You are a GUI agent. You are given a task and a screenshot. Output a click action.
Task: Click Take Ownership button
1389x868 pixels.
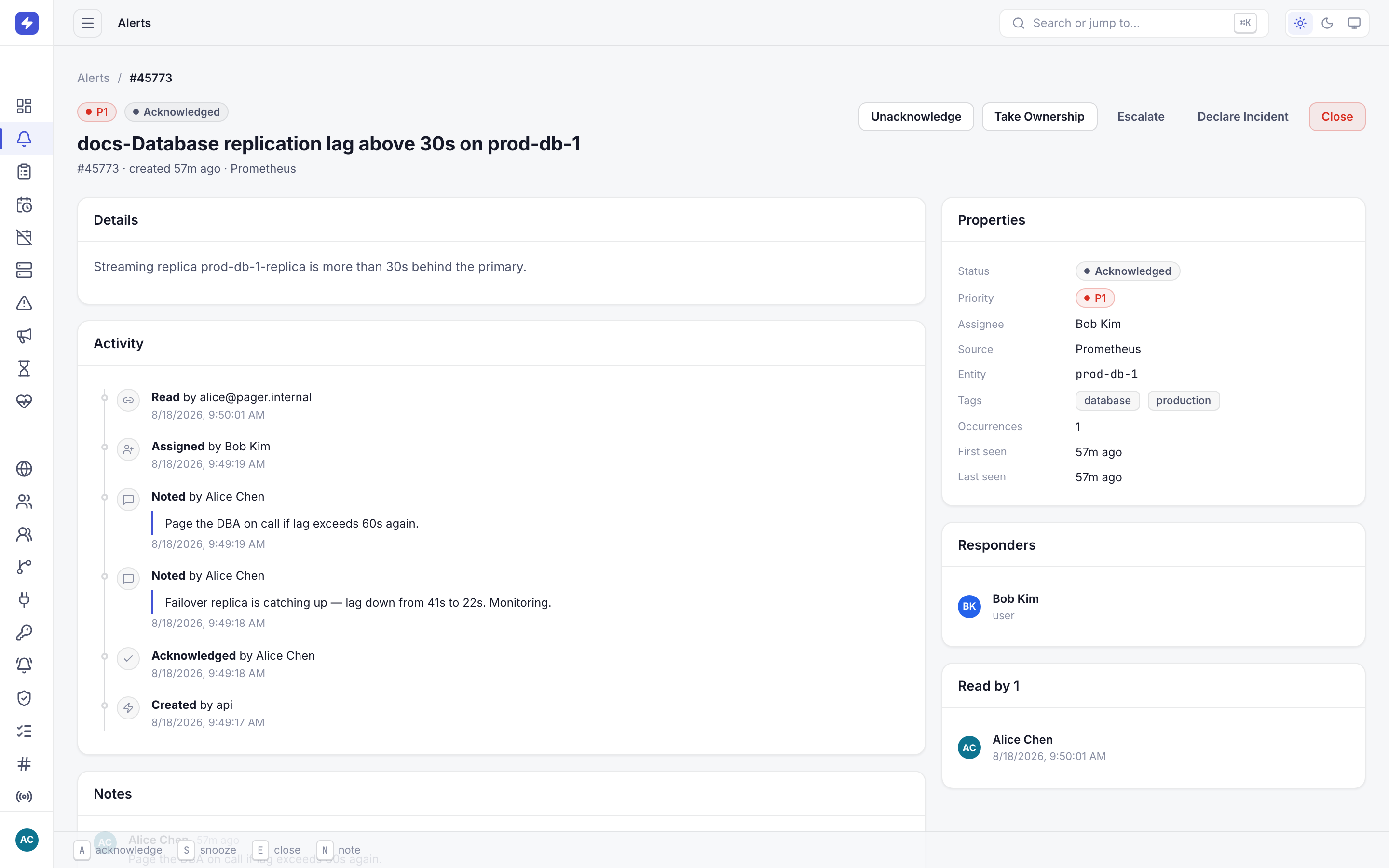pos(1039,117)
